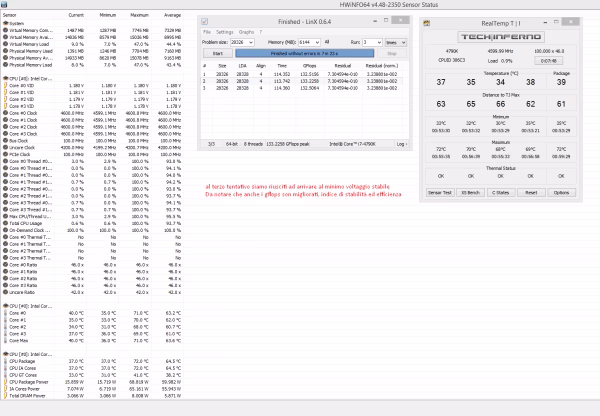This screenshot has width=600, height=416.
Task: Click the 0:07:48 timer button in RealTemp
Action: tap(548, 60)
